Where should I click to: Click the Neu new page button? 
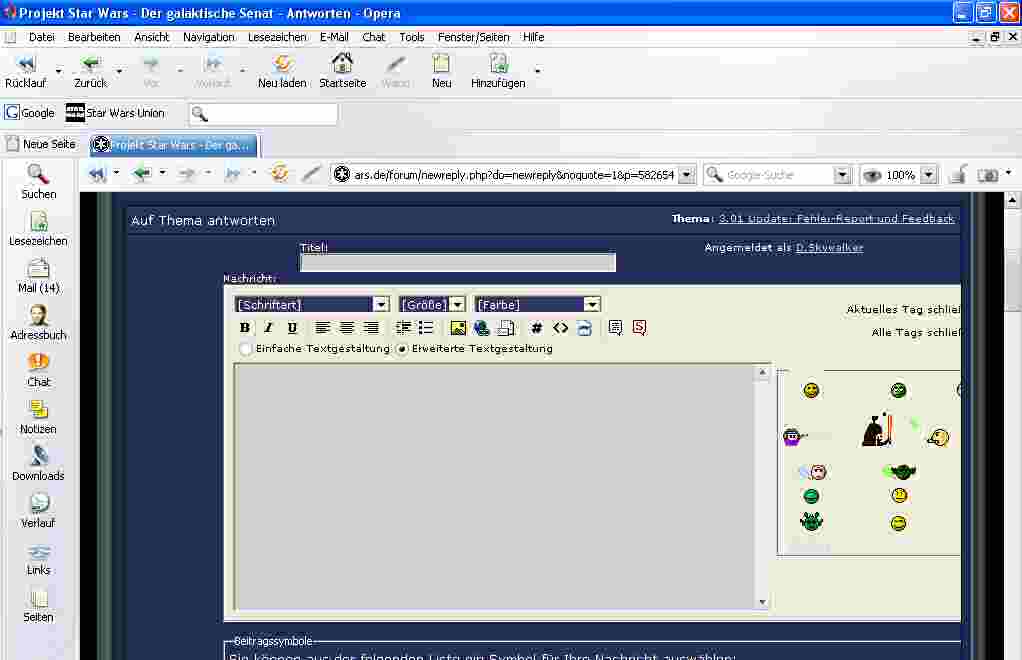(441, 71)
